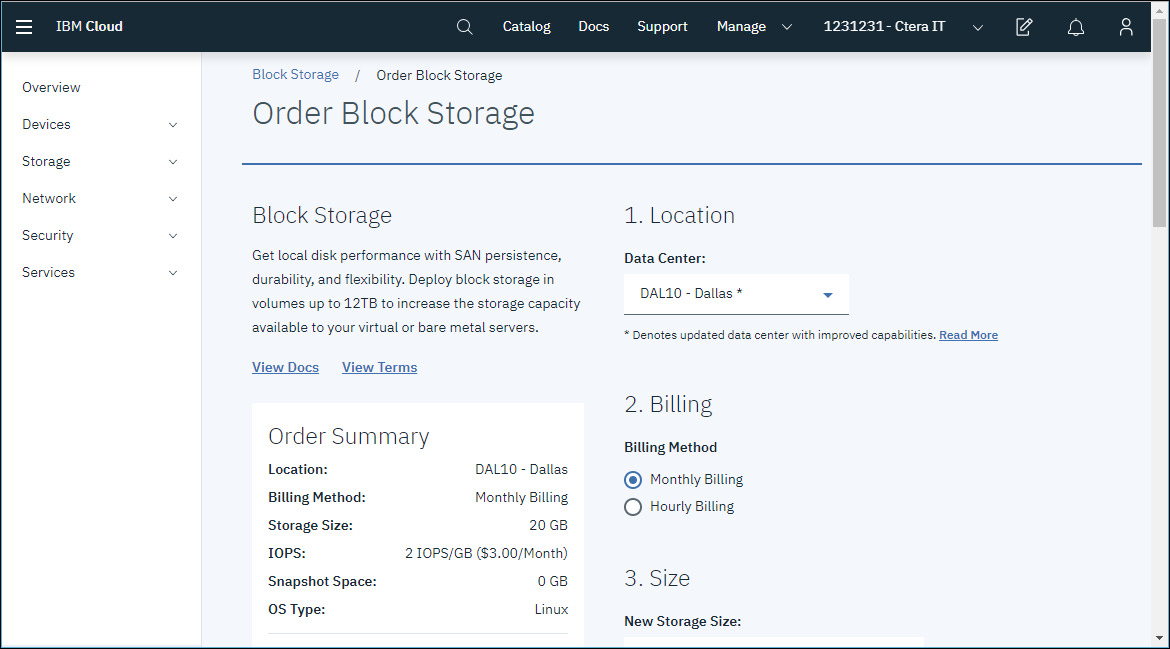Viewport: 1170px width, 649px height.
Task: Open the feedback pencil icon
Action: 1023,26
